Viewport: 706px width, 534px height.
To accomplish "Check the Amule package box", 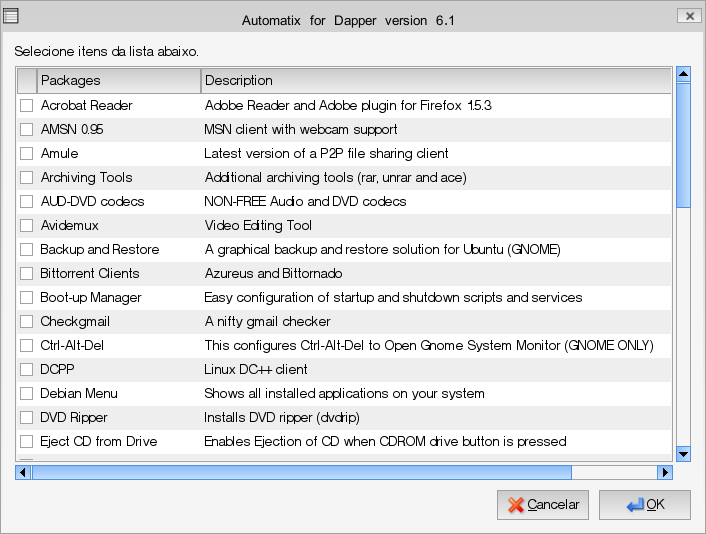I will click(27, 154).
